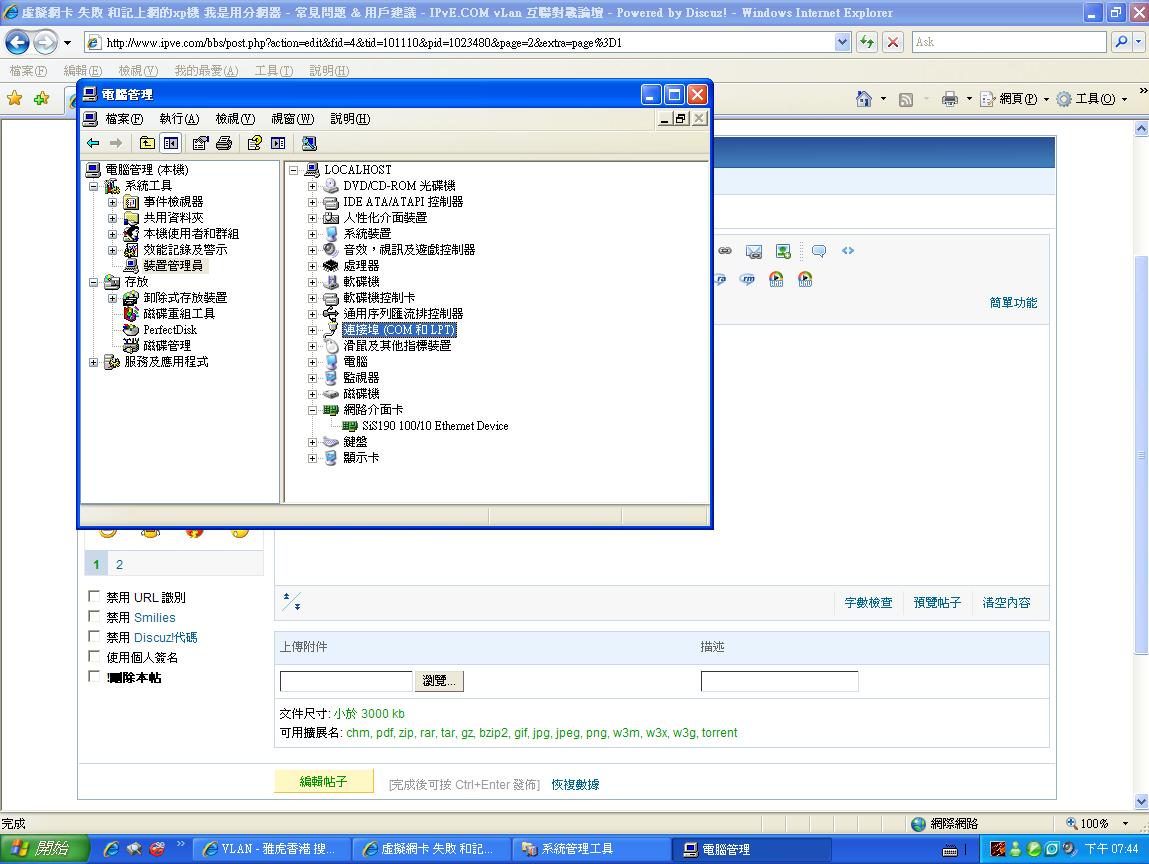Viewport: 1149px width, 864px height.
Task: Click the browse attachment button
Action: (x=439, y=681)
